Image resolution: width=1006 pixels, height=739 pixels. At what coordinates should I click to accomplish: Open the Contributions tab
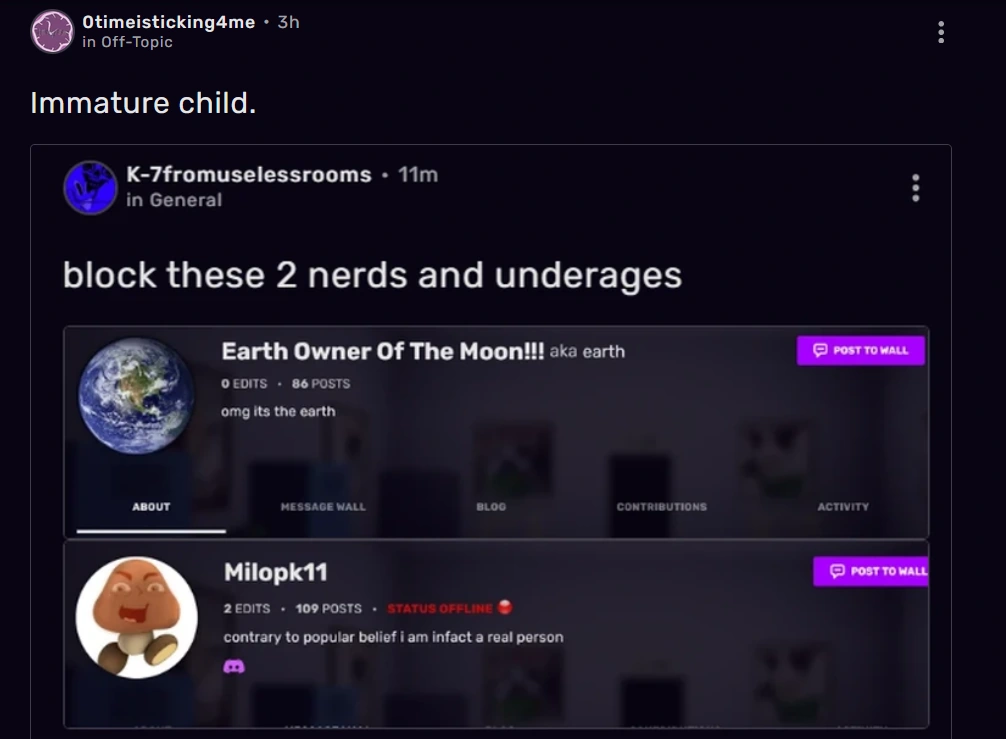point(661,507)
